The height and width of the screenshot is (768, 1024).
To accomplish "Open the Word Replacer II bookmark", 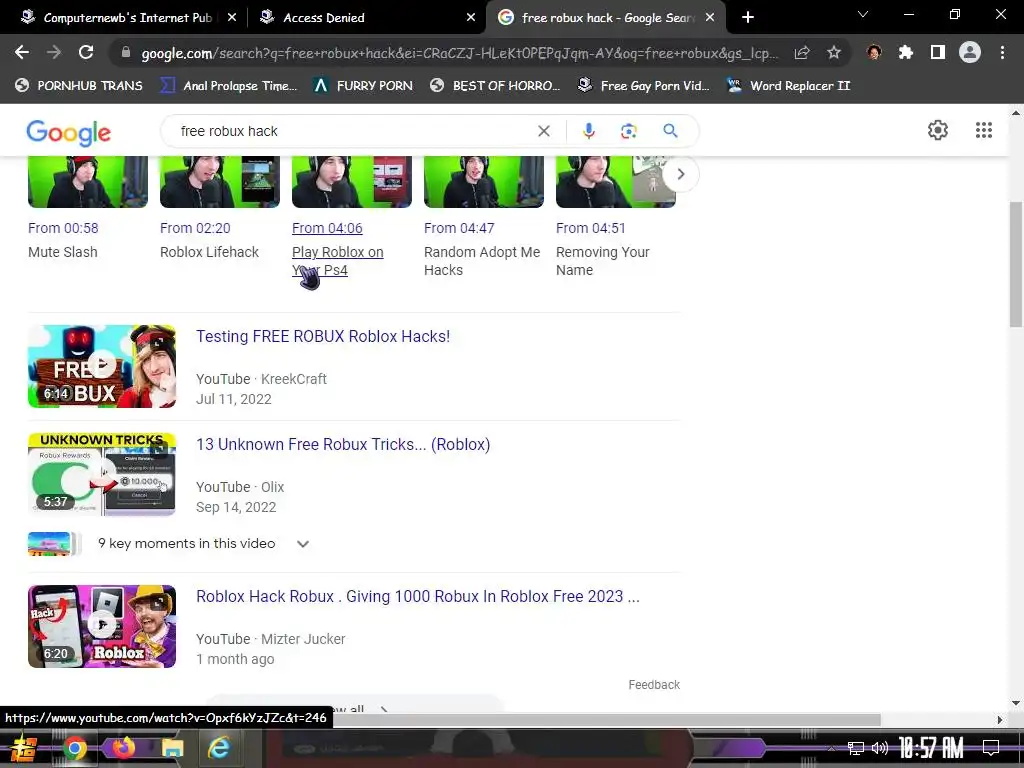I will [789, 86].
